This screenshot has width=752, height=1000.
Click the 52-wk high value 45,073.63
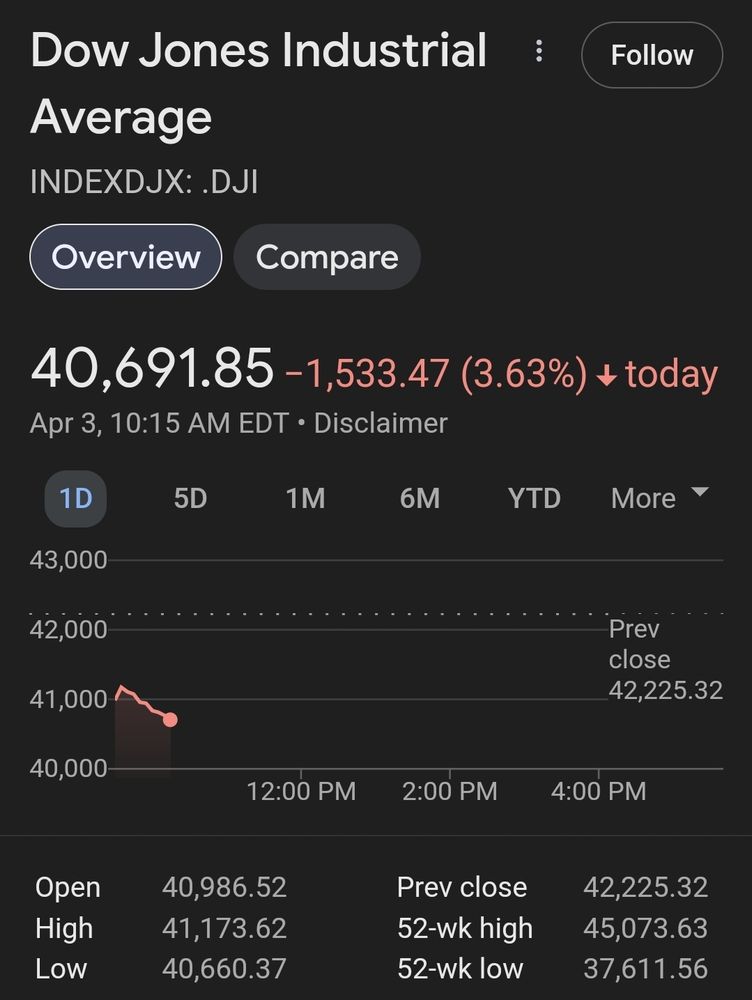(x=645, y=929)
